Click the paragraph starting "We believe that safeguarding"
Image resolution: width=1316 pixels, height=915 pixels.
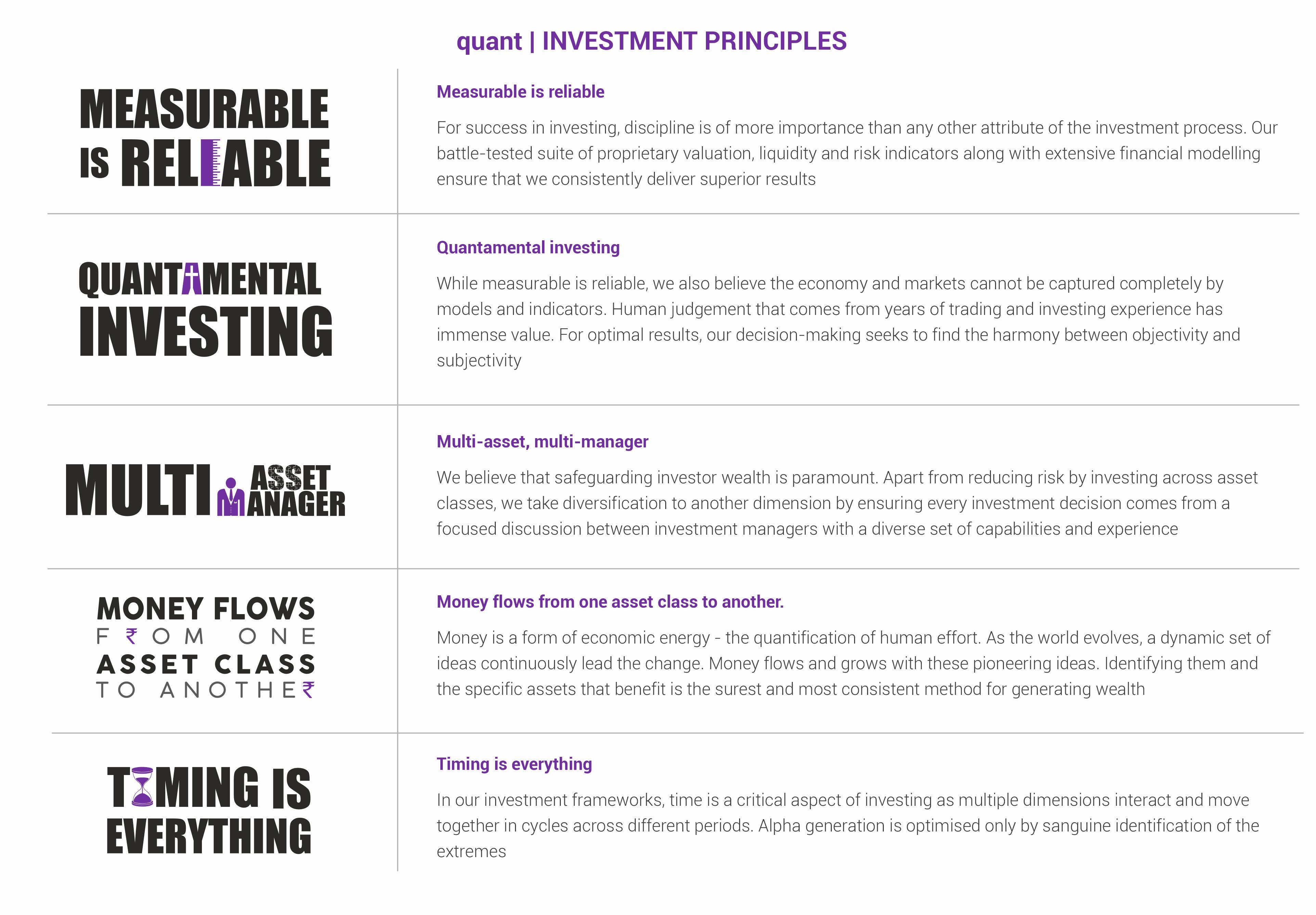(847, 503)
